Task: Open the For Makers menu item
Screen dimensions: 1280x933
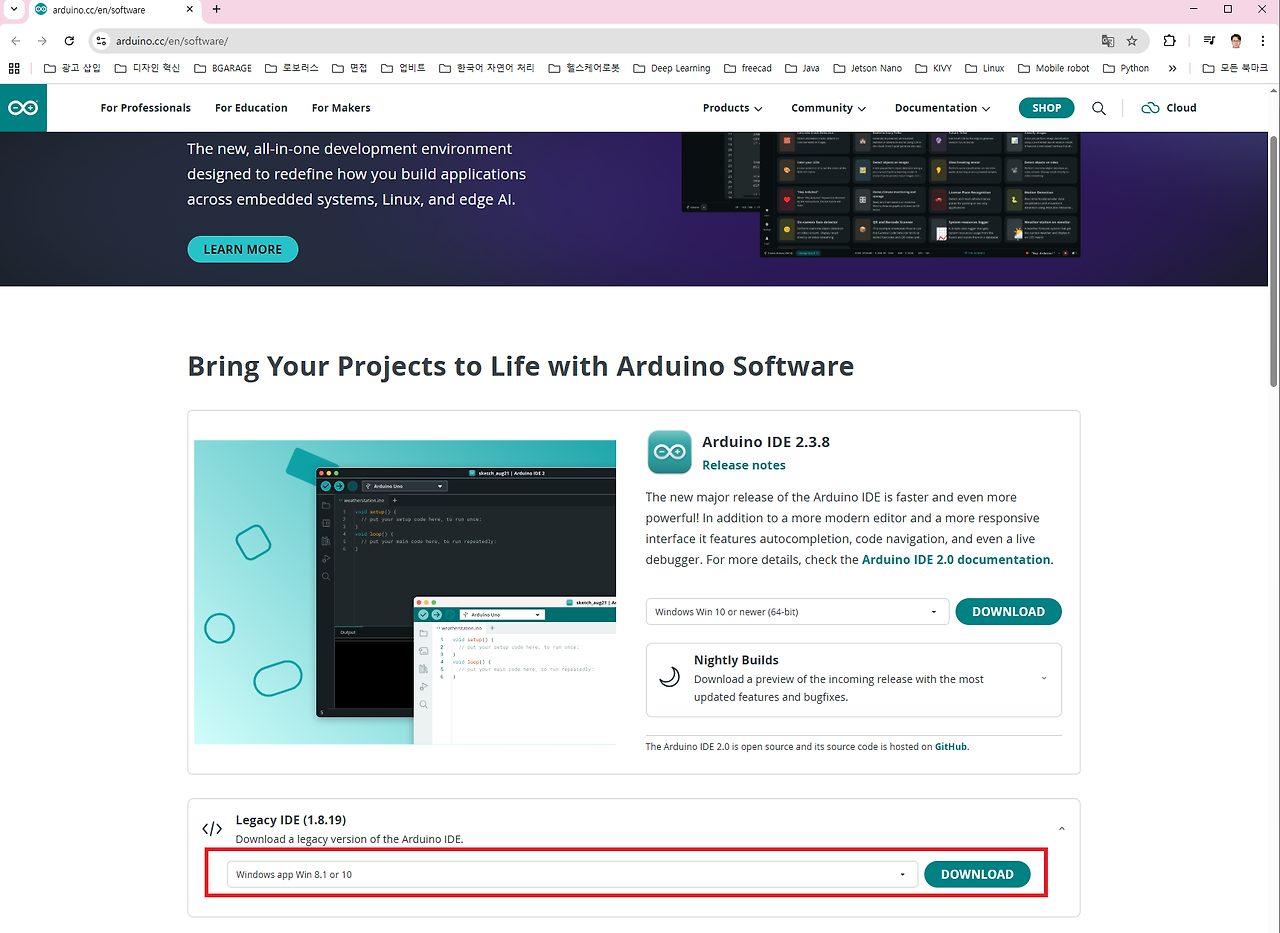Action: tap(341, 108)
